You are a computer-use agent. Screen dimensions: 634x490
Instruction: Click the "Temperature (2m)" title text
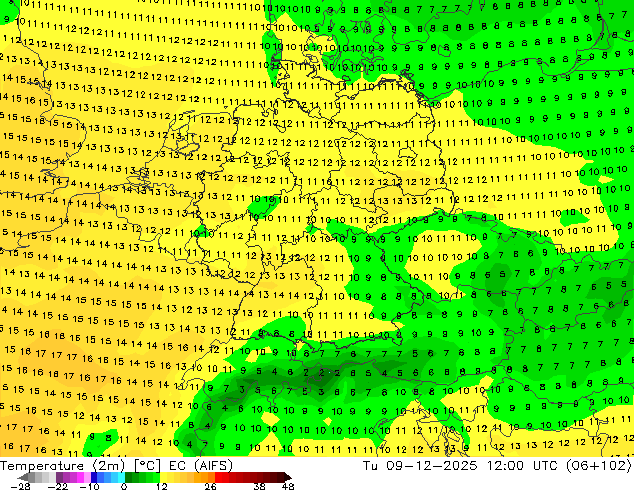[x=62, y=466]
